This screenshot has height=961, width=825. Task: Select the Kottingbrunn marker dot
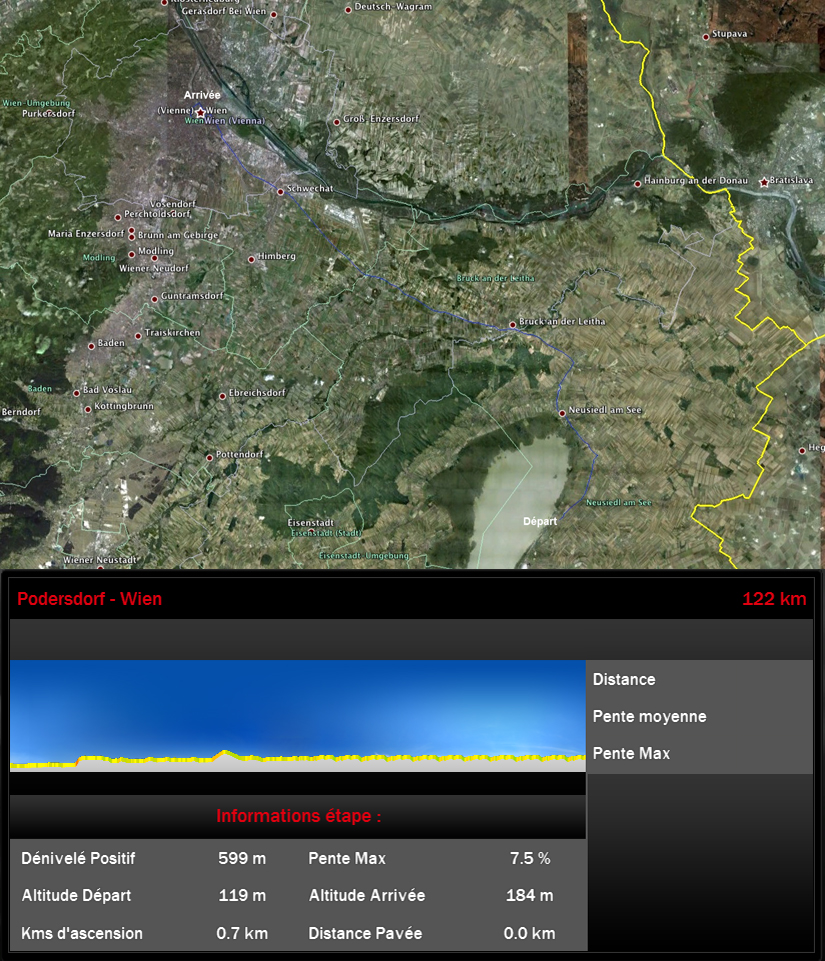pos(88,409)
